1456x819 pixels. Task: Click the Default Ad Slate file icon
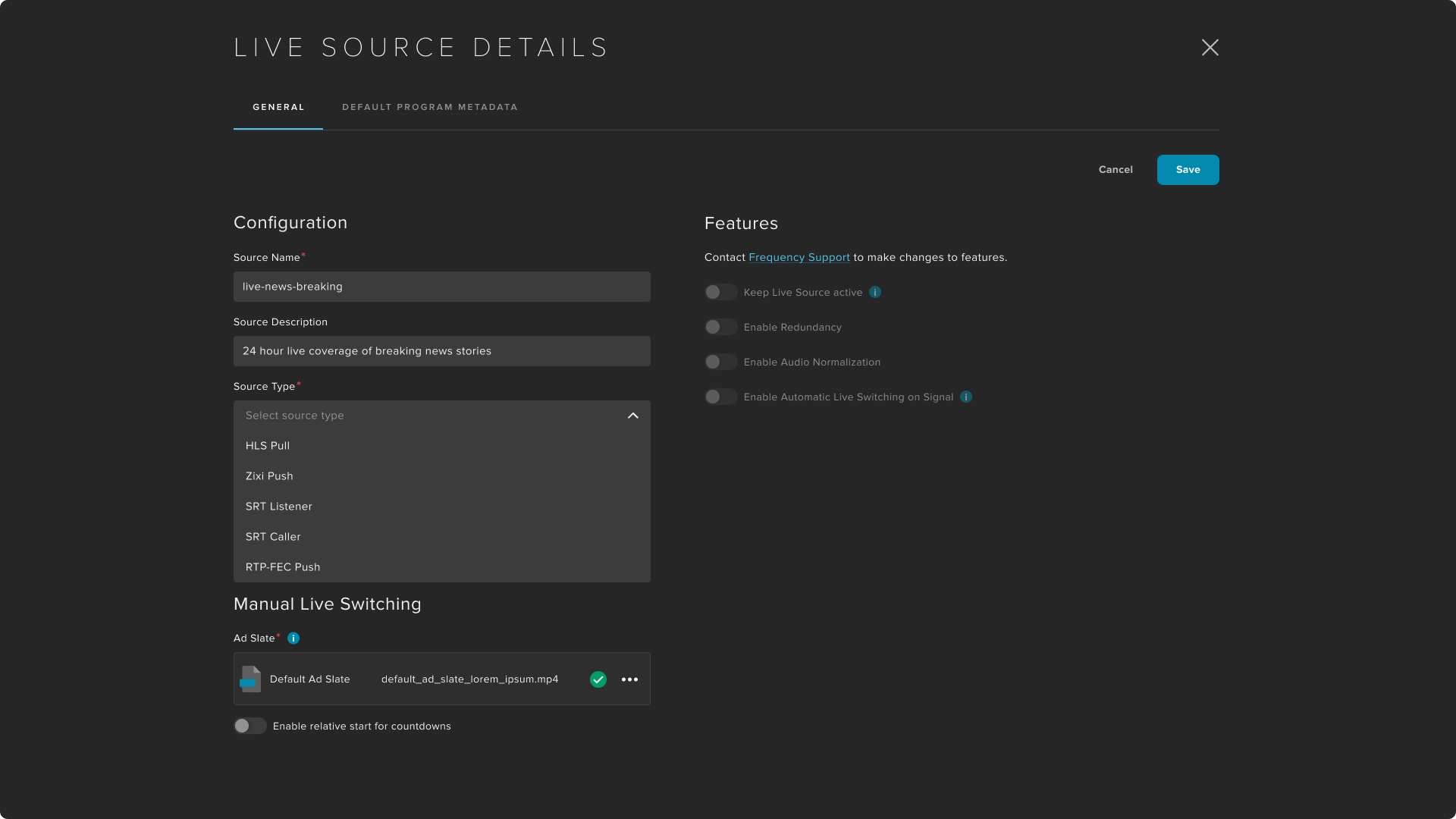point(250,679)
